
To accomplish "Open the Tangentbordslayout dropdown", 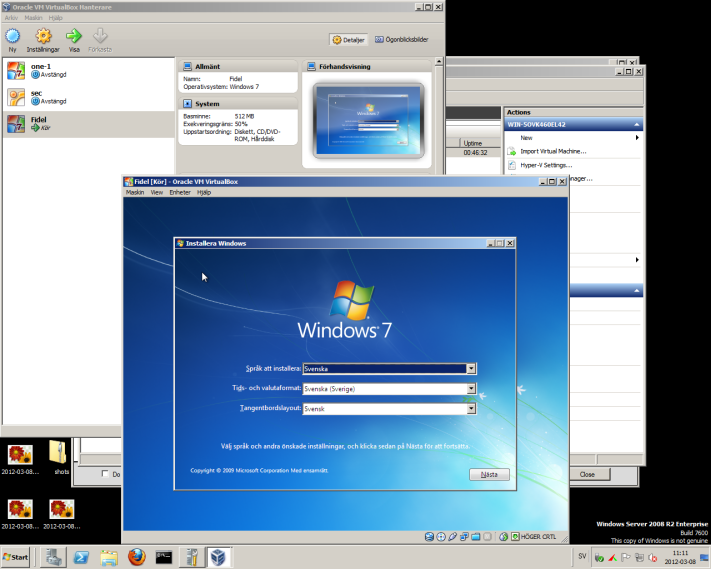I will point(471,408).
